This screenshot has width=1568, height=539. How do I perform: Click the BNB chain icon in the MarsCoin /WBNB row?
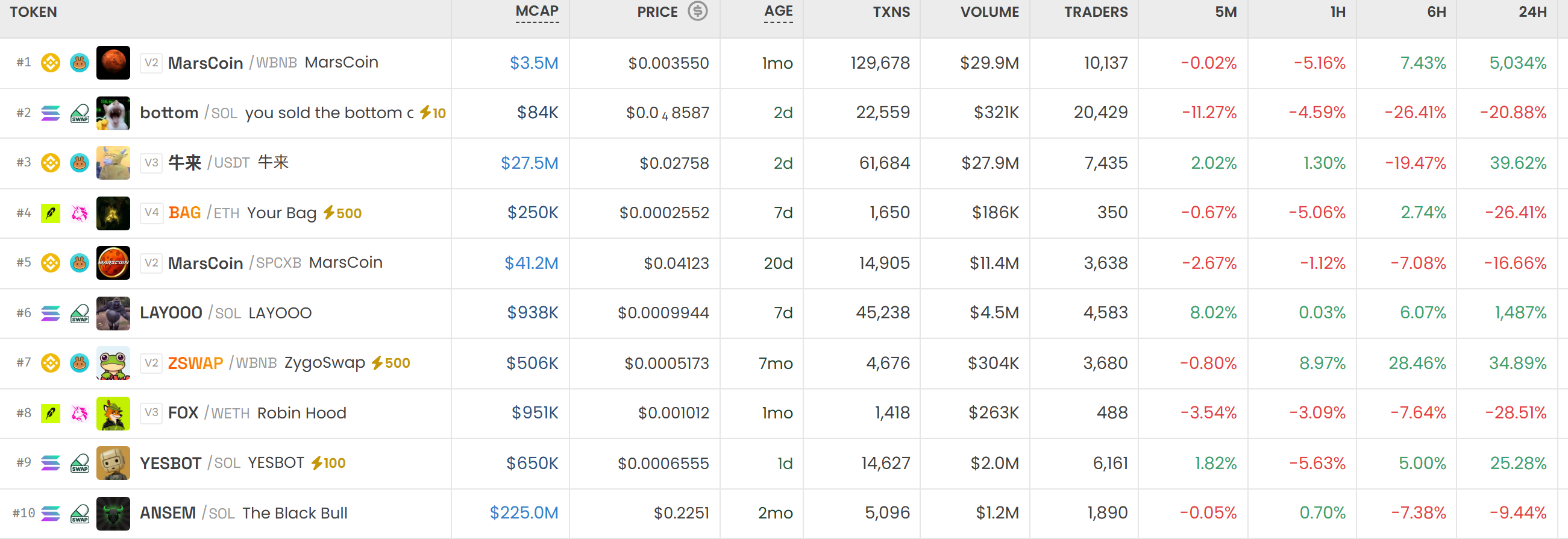[x=51, y=63]
